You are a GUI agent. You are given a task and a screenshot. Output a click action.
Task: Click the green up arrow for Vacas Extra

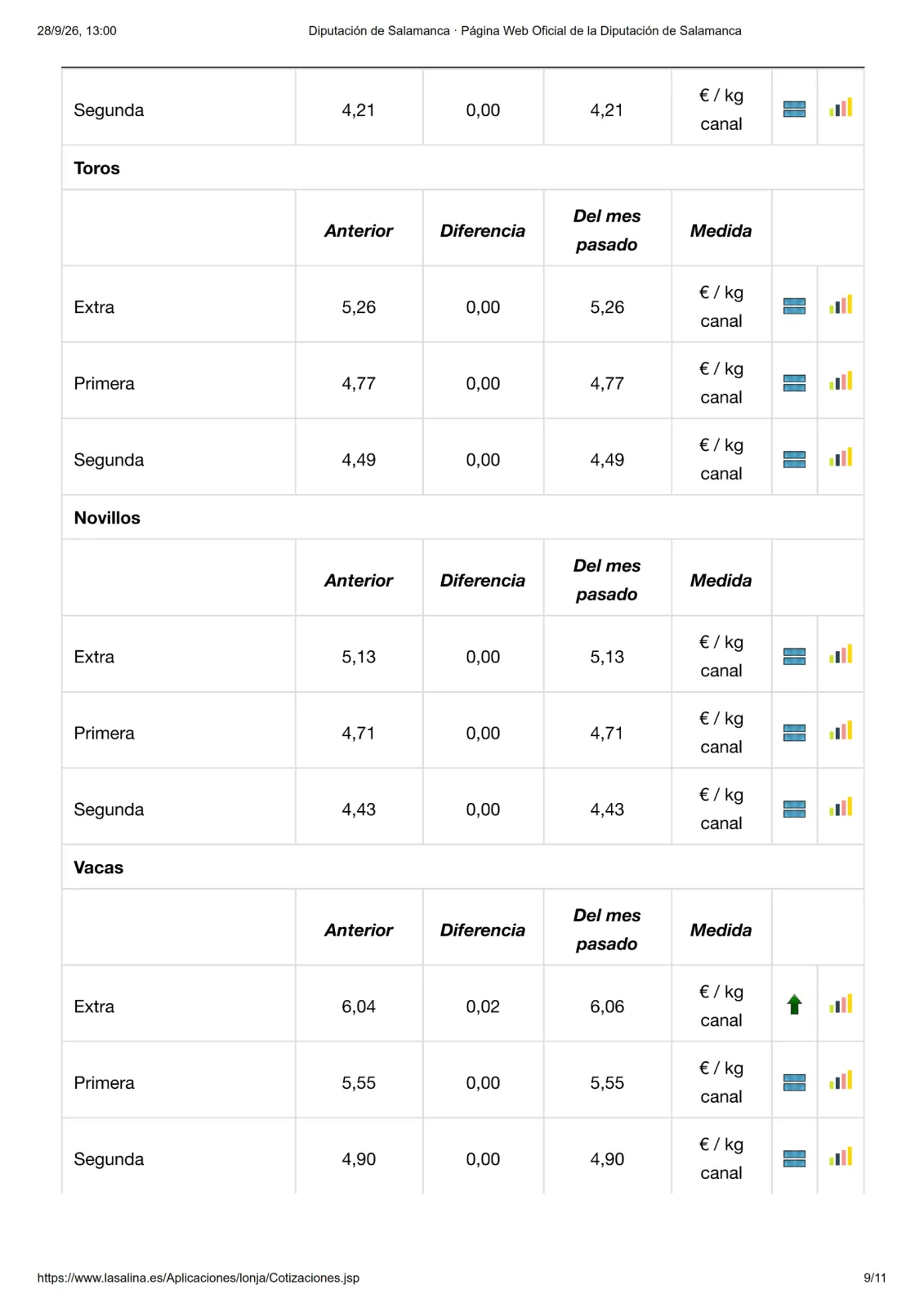(794, 1005)
